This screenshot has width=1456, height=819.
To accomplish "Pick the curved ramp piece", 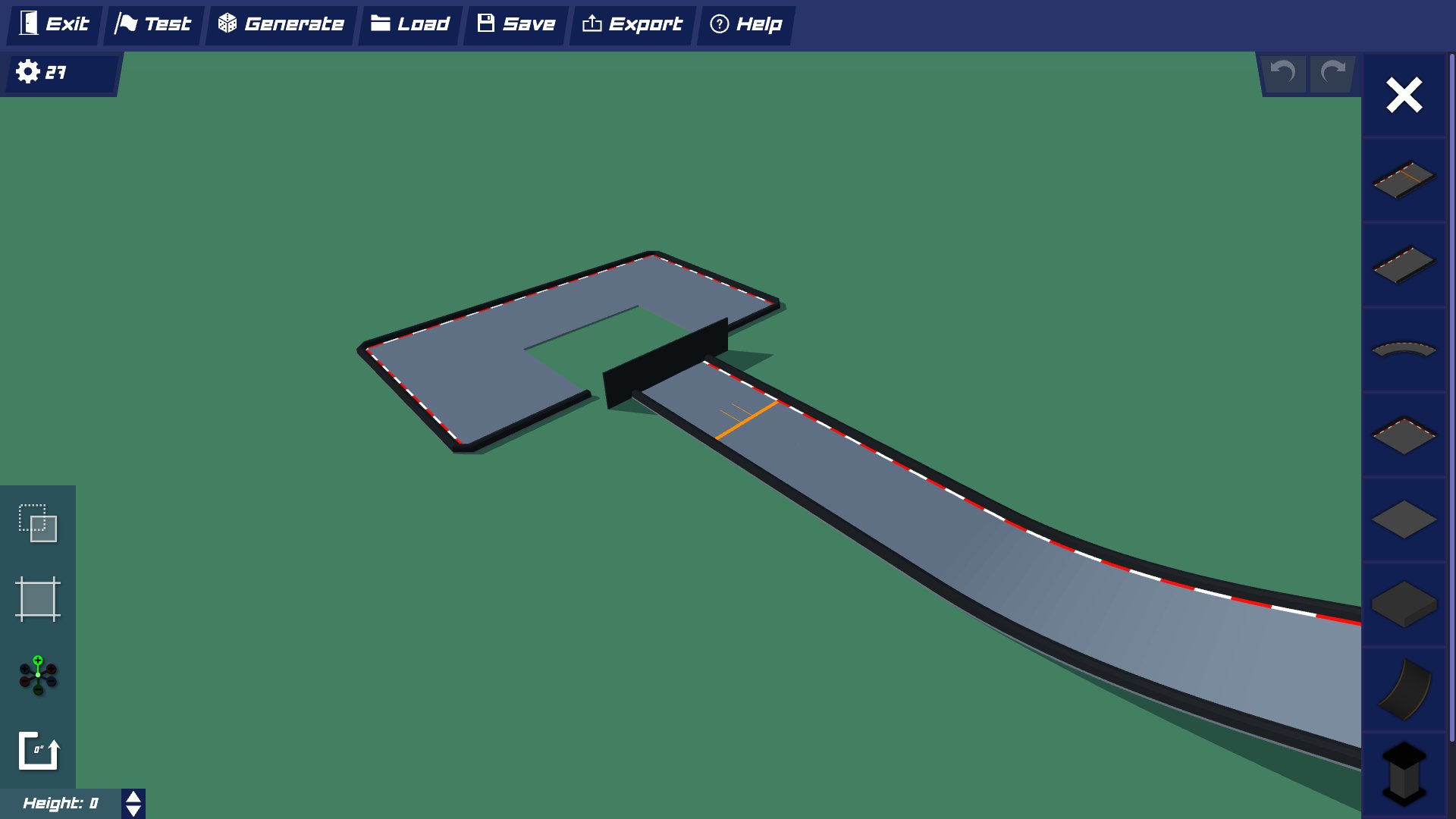I will 1404,689.
